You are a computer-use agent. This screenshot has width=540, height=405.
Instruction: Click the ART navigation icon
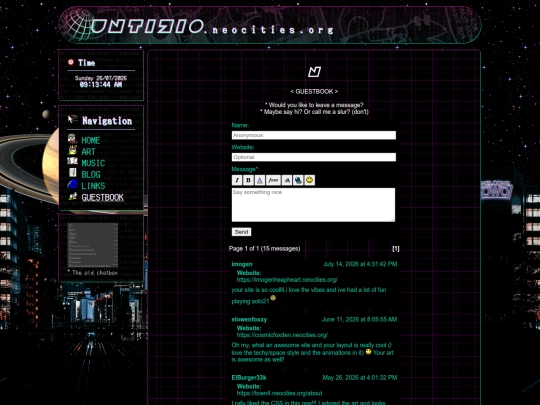coord(72,150)
